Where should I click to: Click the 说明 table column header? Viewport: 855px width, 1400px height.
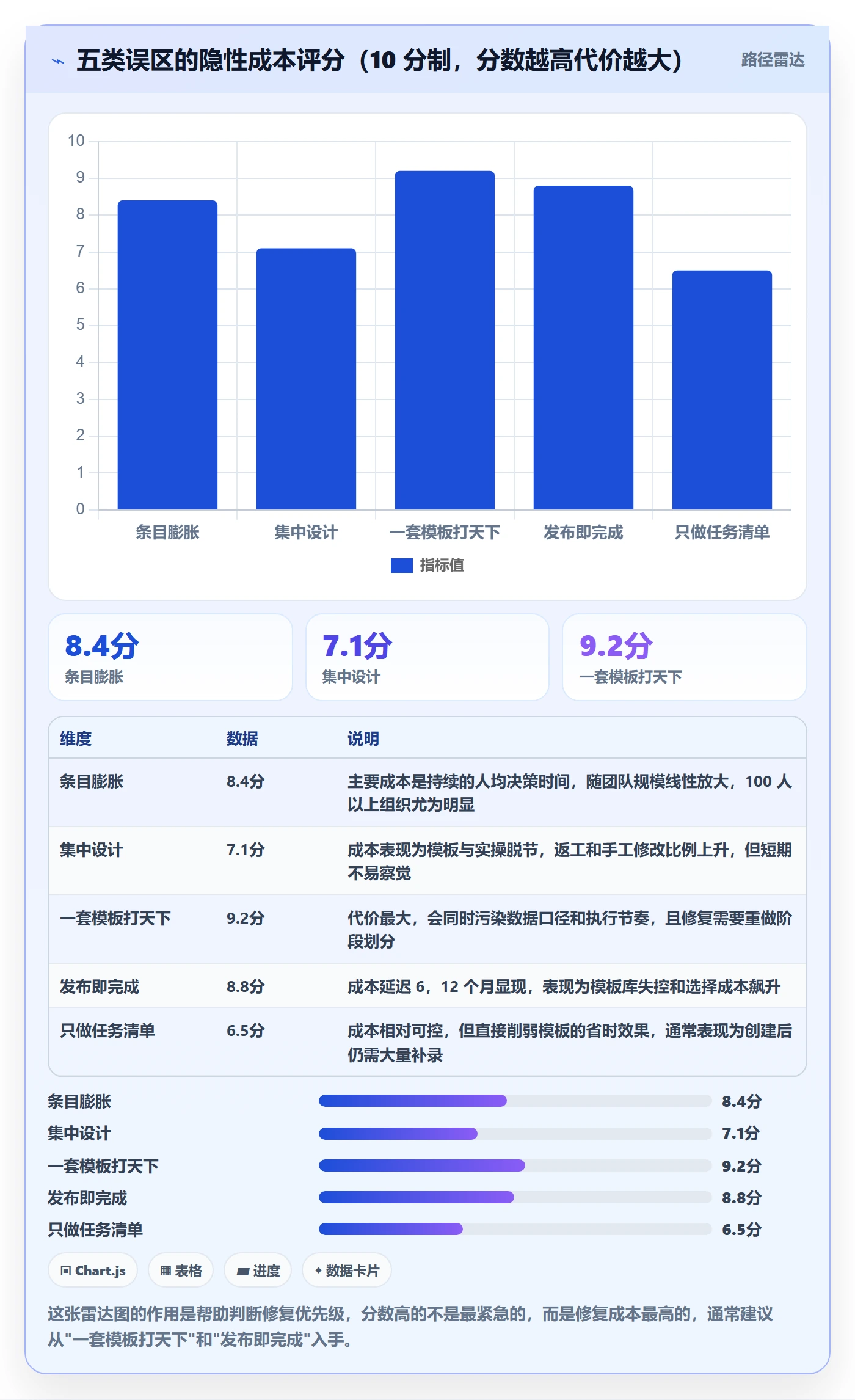pyautogui.click(x=363, y=739)
